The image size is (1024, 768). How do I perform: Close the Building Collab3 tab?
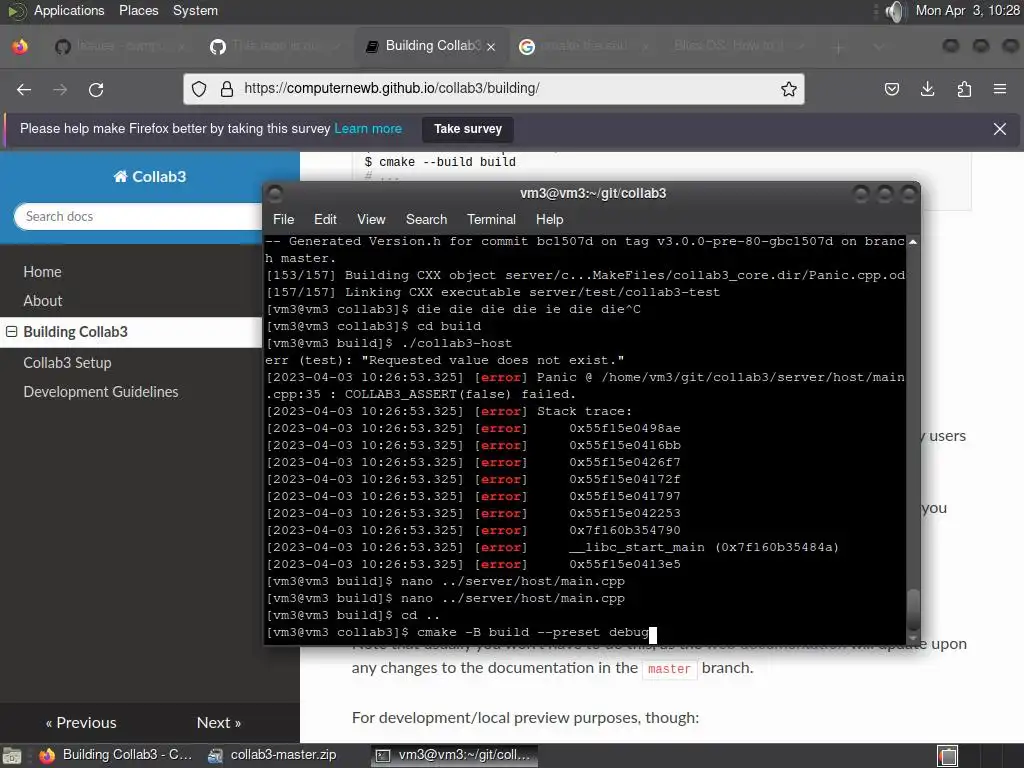click(491, 46)
